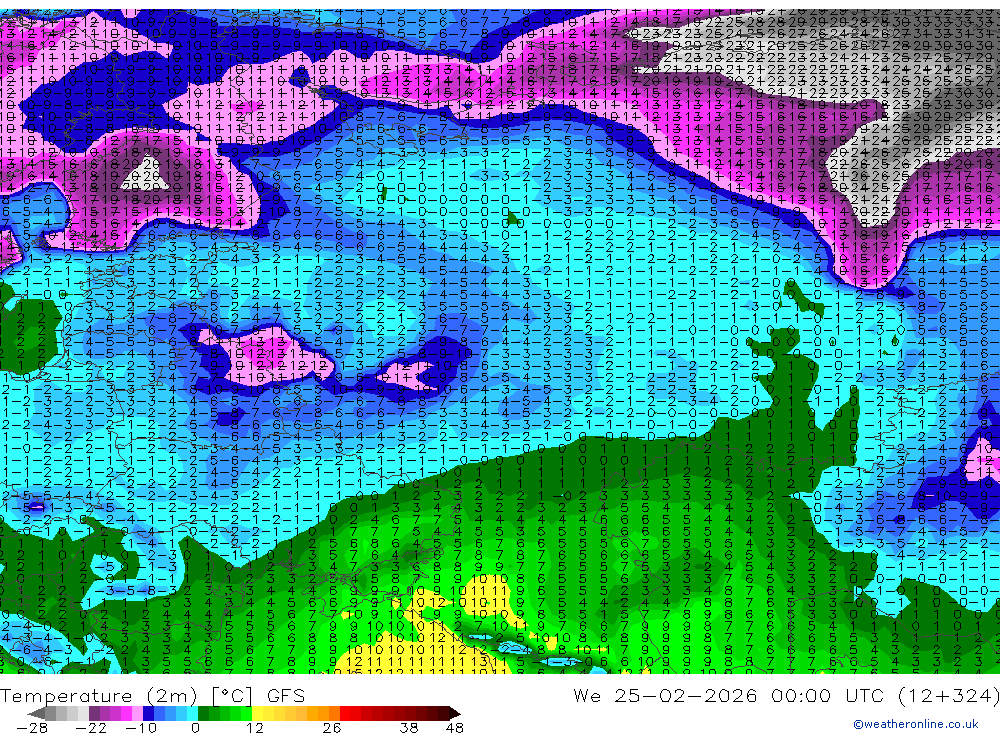Click the '26' legend value
This screenshot has width=1000, height=733.
(331, 728)
